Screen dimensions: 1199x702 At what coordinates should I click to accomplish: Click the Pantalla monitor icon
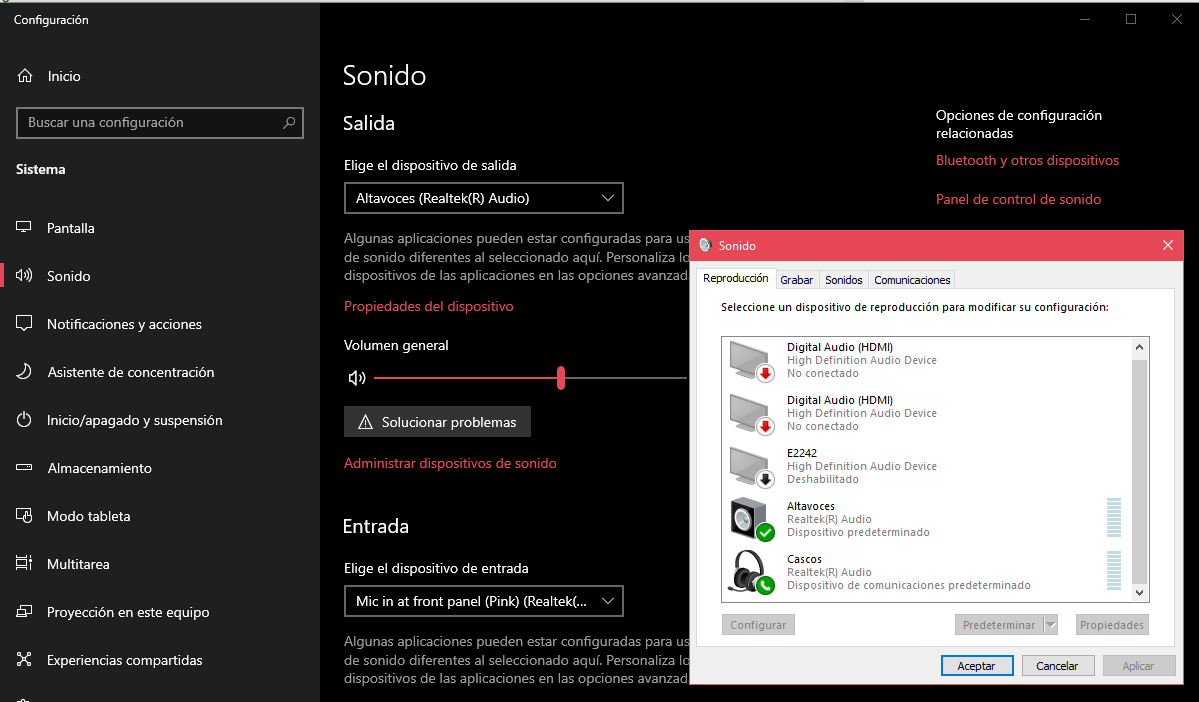point(24,228)
